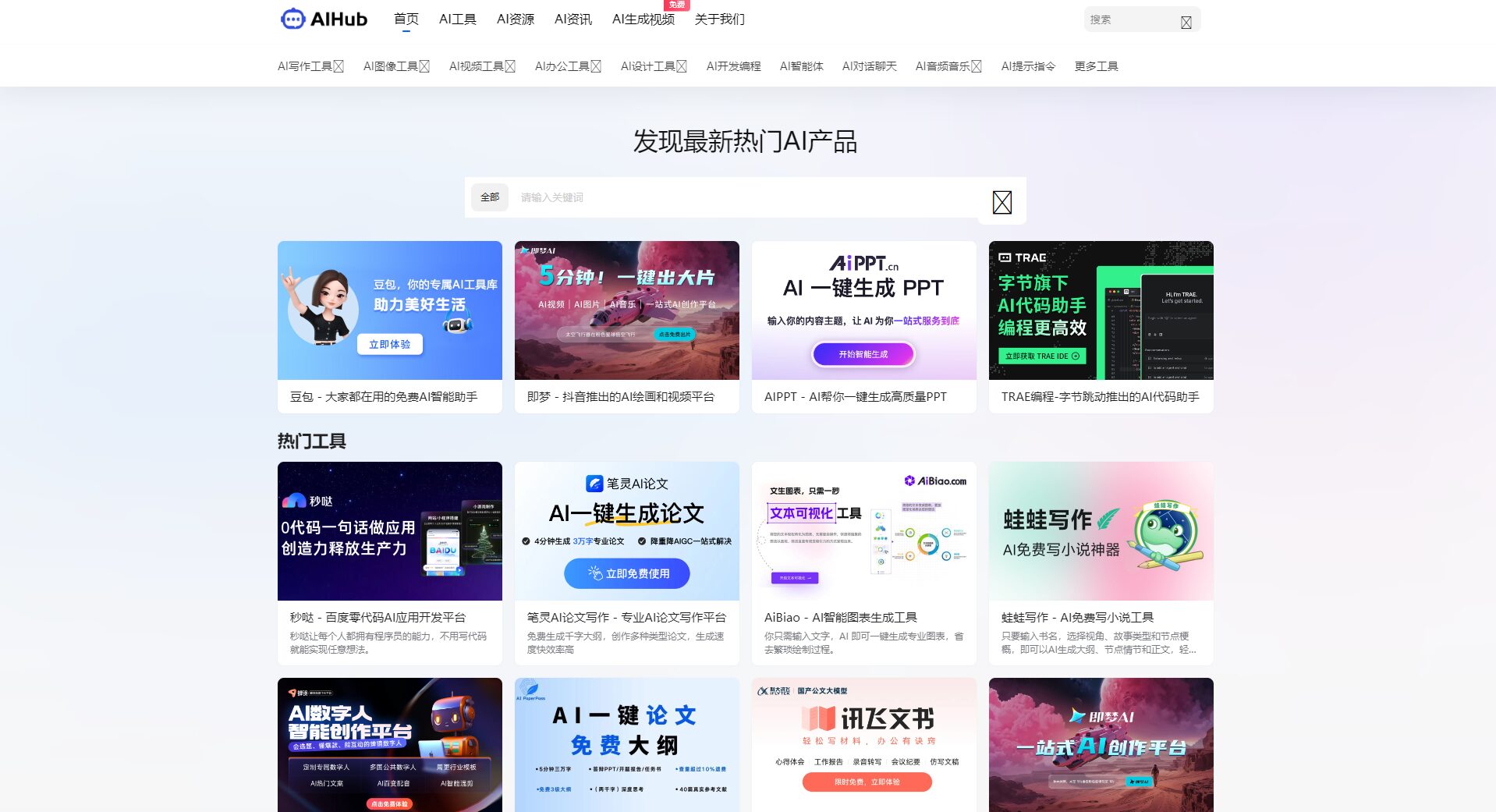Click the 笔灵AI论文 logo icon
1496x812 pixels.
[593, 483]
